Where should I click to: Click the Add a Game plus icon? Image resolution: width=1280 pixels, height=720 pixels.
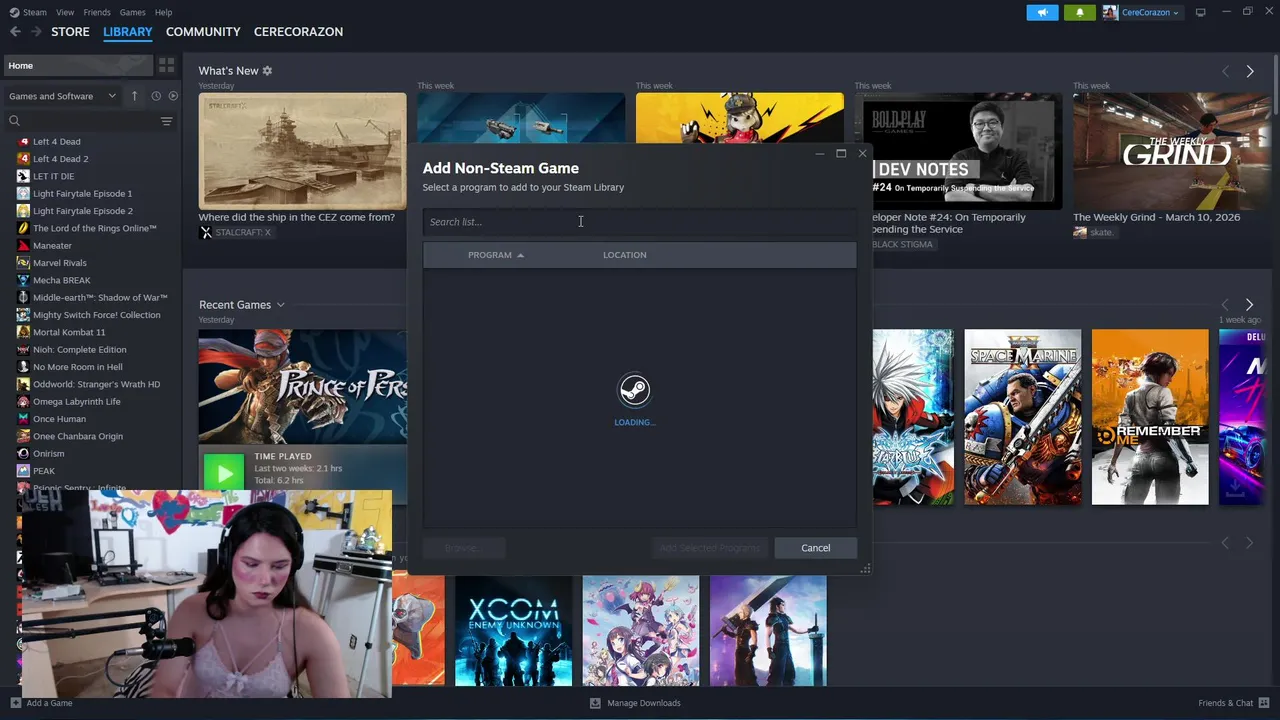15,703
